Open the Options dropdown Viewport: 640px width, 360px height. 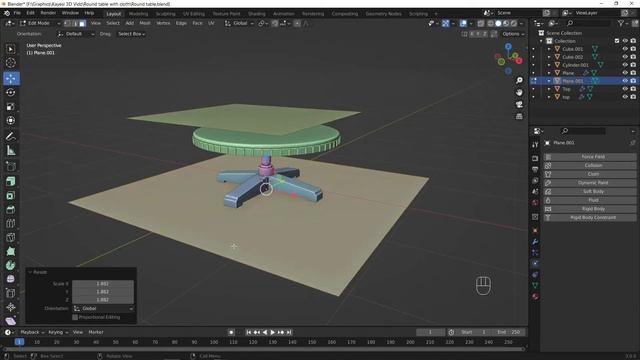[513, 34]
